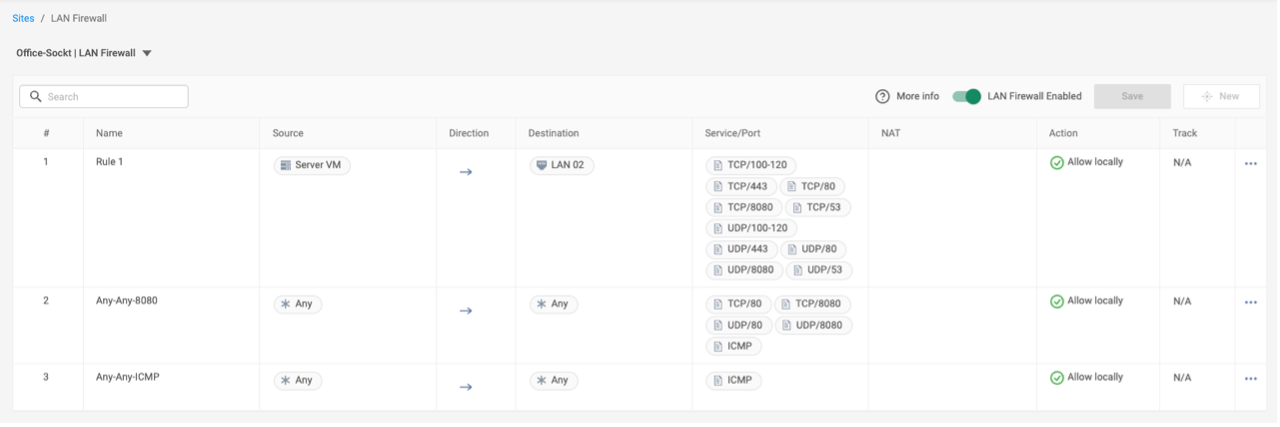
Task: Click the Any source chip in rule 2
Action: 298,304
